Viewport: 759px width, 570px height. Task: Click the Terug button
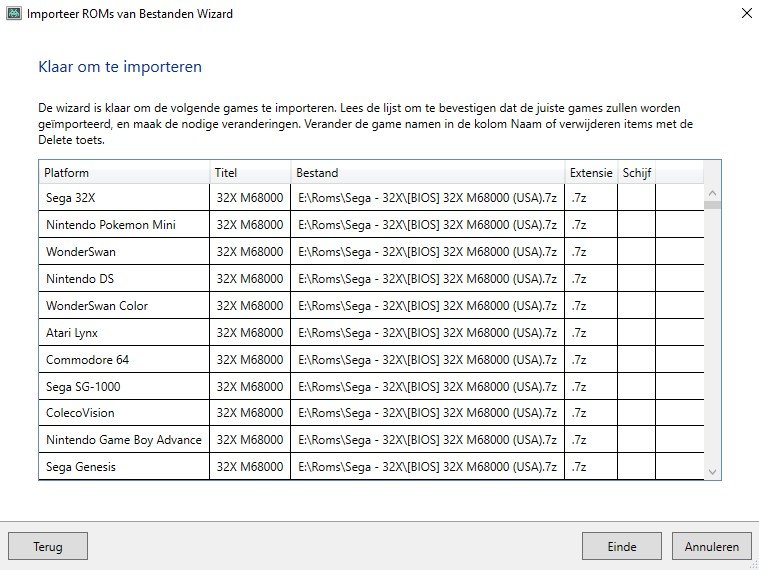point(48,546)
